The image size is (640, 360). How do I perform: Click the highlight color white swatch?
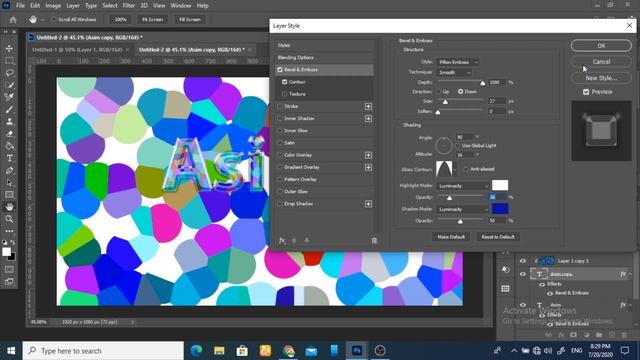[500, 185]
